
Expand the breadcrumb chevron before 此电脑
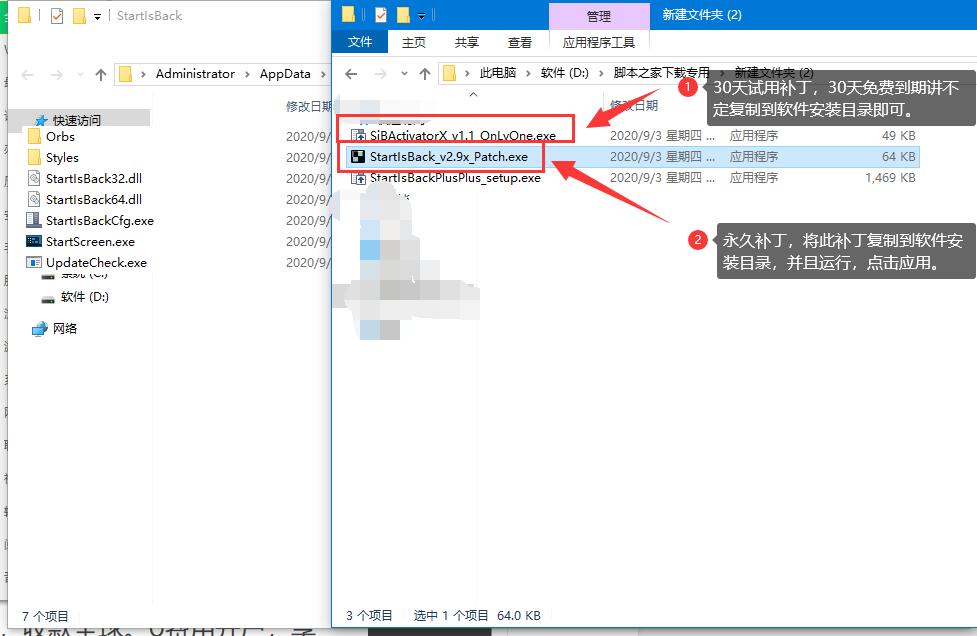(x=467, y=74)
